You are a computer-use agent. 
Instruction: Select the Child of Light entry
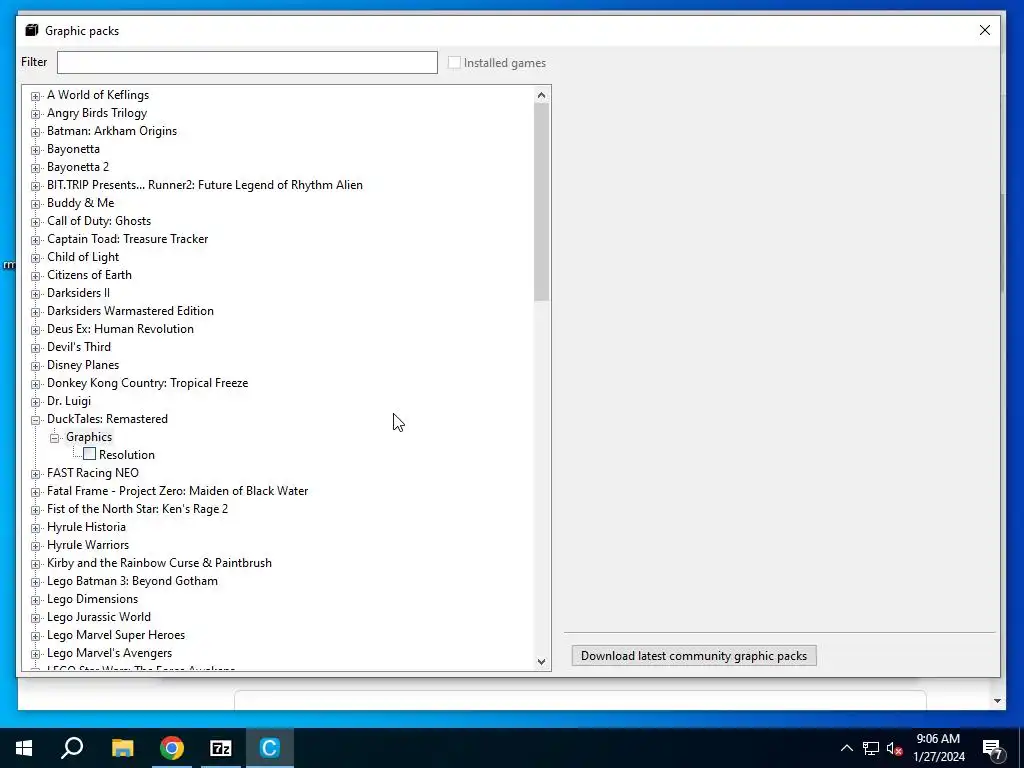[83, 257]
